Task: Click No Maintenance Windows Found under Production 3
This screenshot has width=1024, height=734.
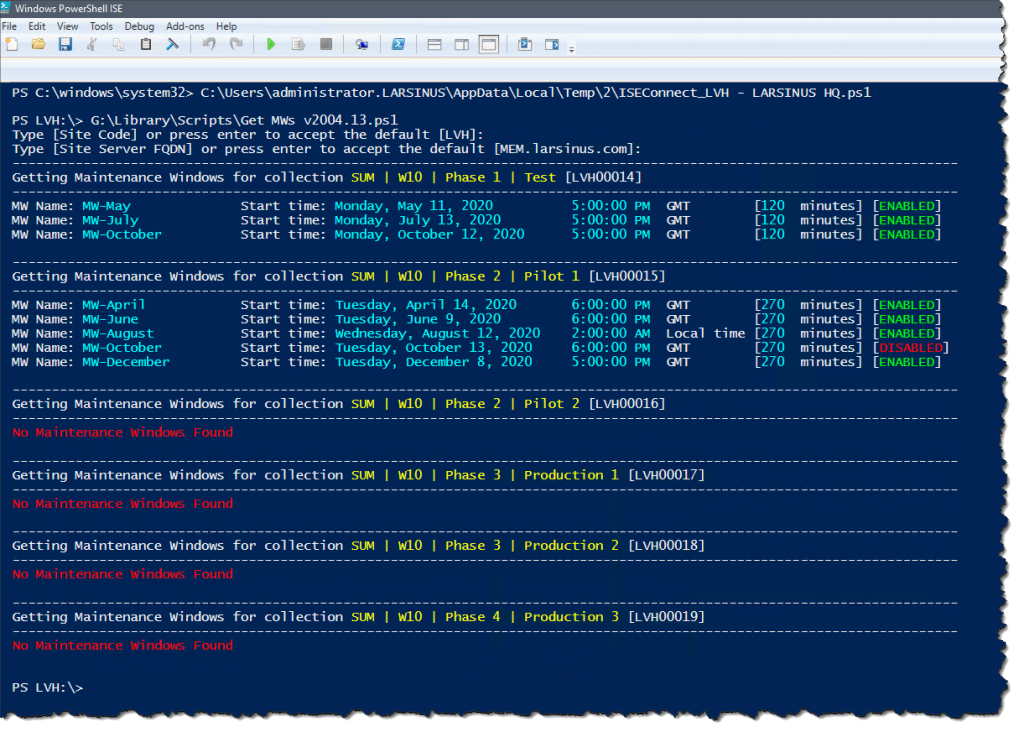Action: (123, 645)
